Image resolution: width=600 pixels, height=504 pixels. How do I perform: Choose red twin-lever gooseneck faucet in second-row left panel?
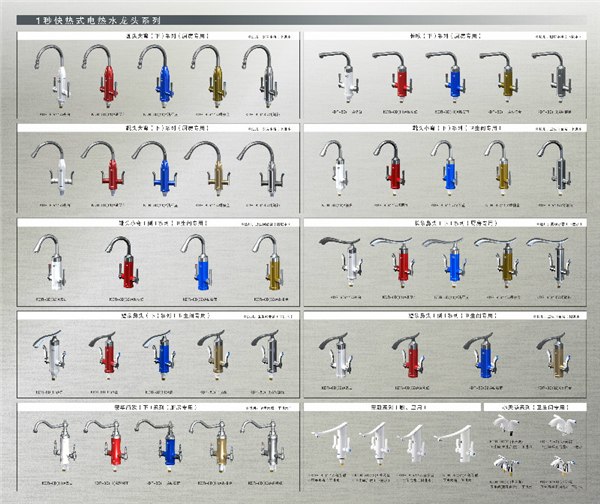click(103, 168)
